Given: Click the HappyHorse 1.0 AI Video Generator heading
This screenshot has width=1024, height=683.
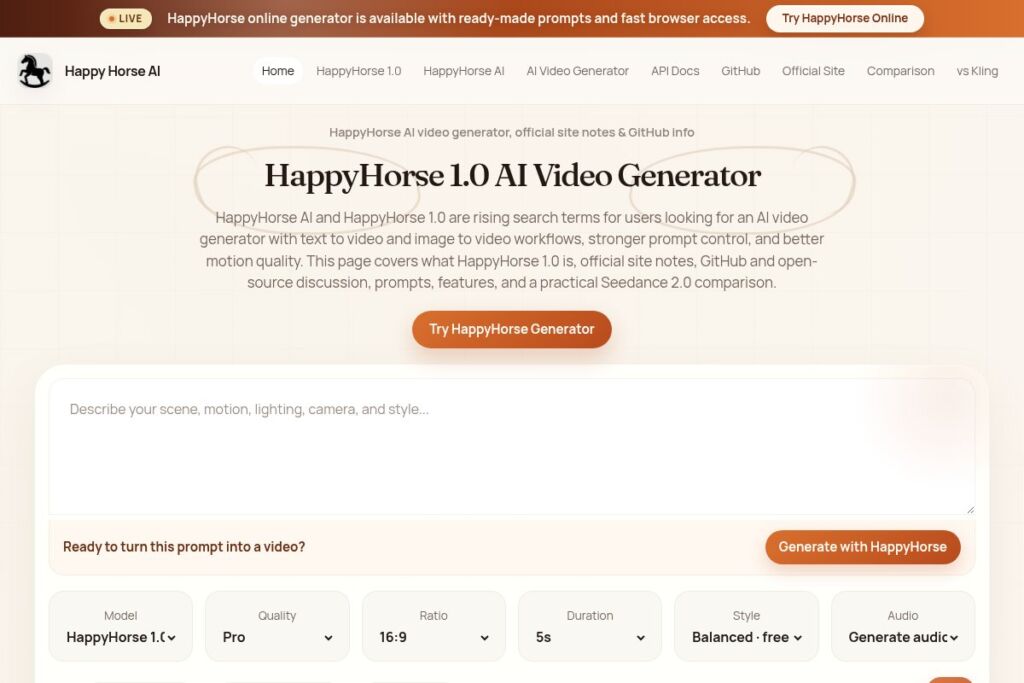Looking at the screenshot, I should pos(513,176).
